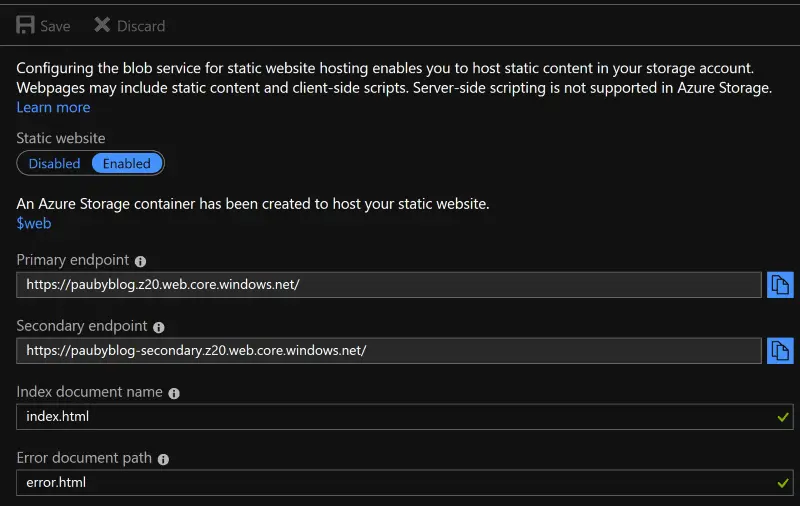
Task: Select the Secondary endpoint URL field
Action: [x=389, y=350]
